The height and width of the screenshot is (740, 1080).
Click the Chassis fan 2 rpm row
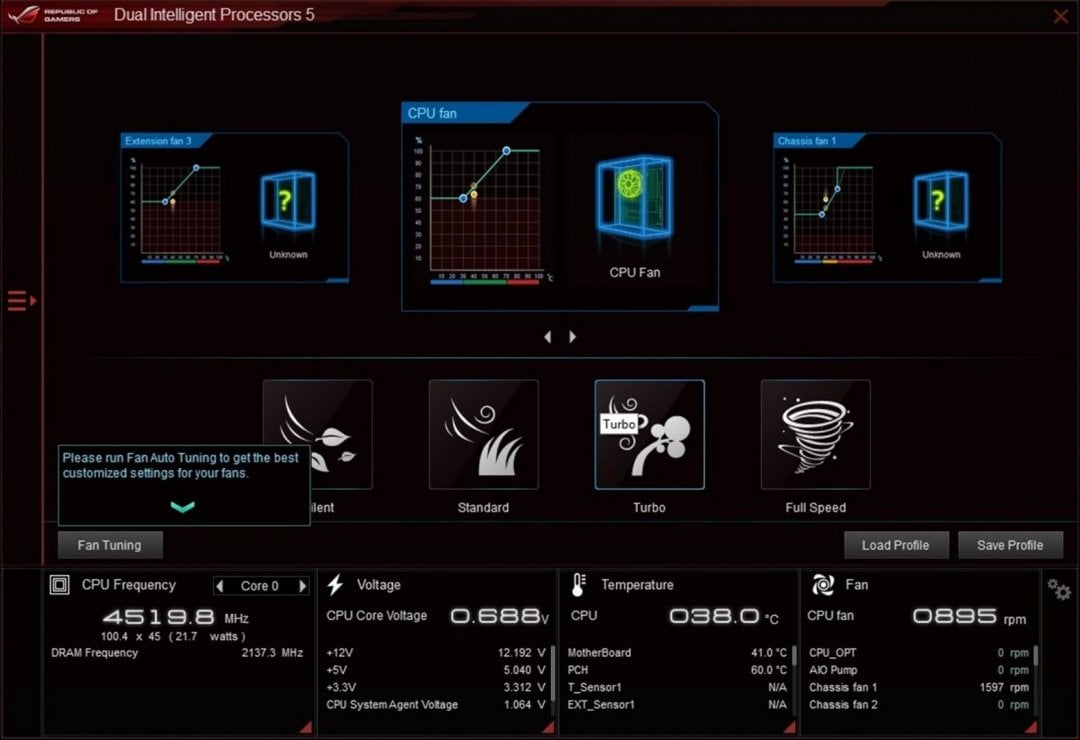click(x=919, y=704)
